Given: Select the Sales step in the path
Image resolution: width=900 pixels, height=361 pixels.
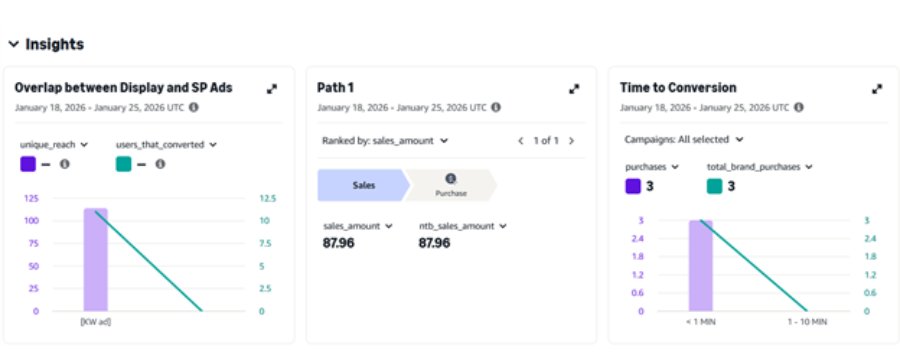Looking at the screenshot, I should click(364, 185).
